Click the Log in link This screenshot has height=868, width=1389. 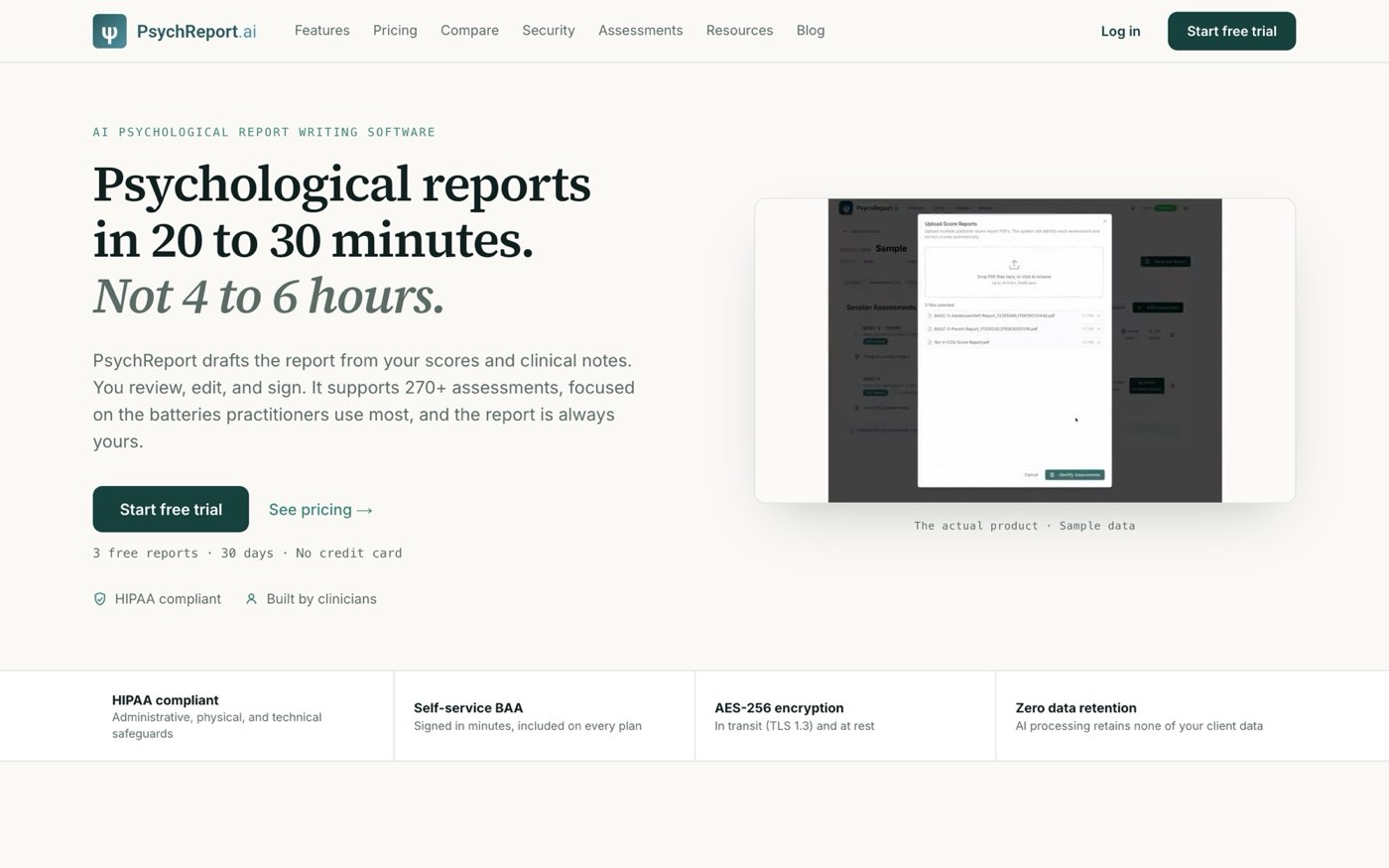pyautogui.click(x=1120, y=32)
